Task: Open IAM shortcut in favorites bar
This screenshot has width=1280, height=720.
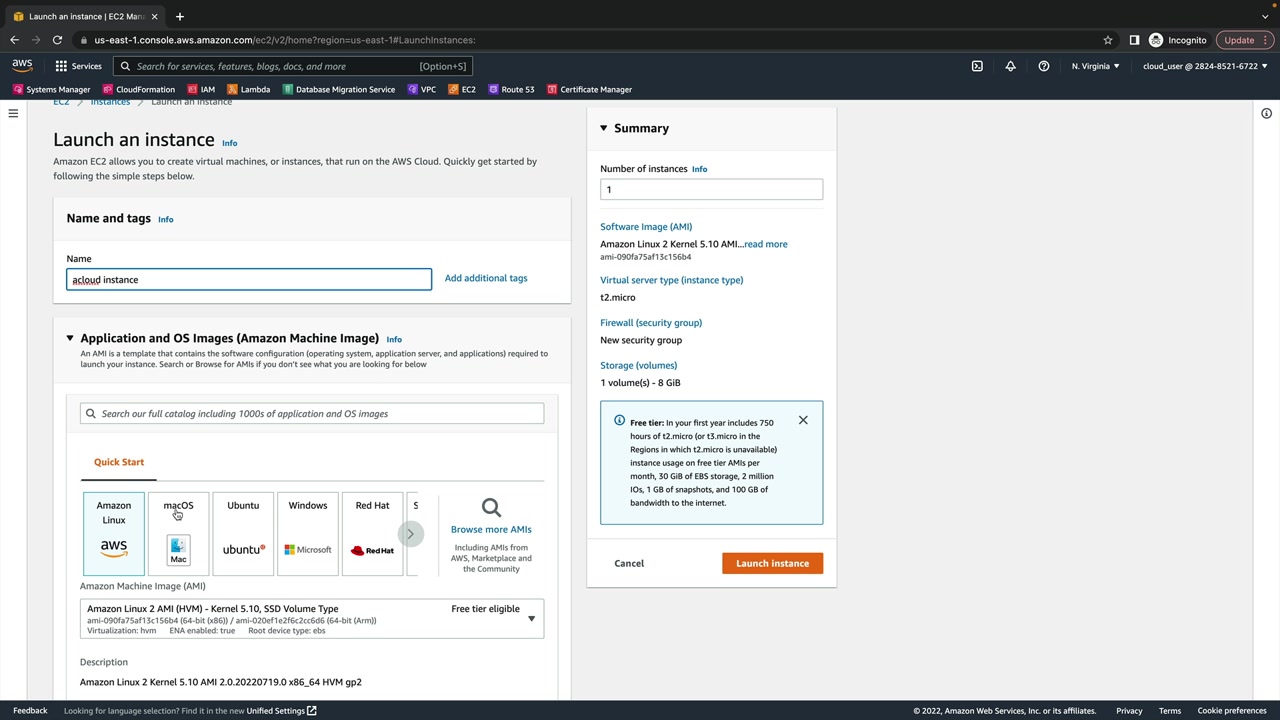Action: click(x=201, y=89)
